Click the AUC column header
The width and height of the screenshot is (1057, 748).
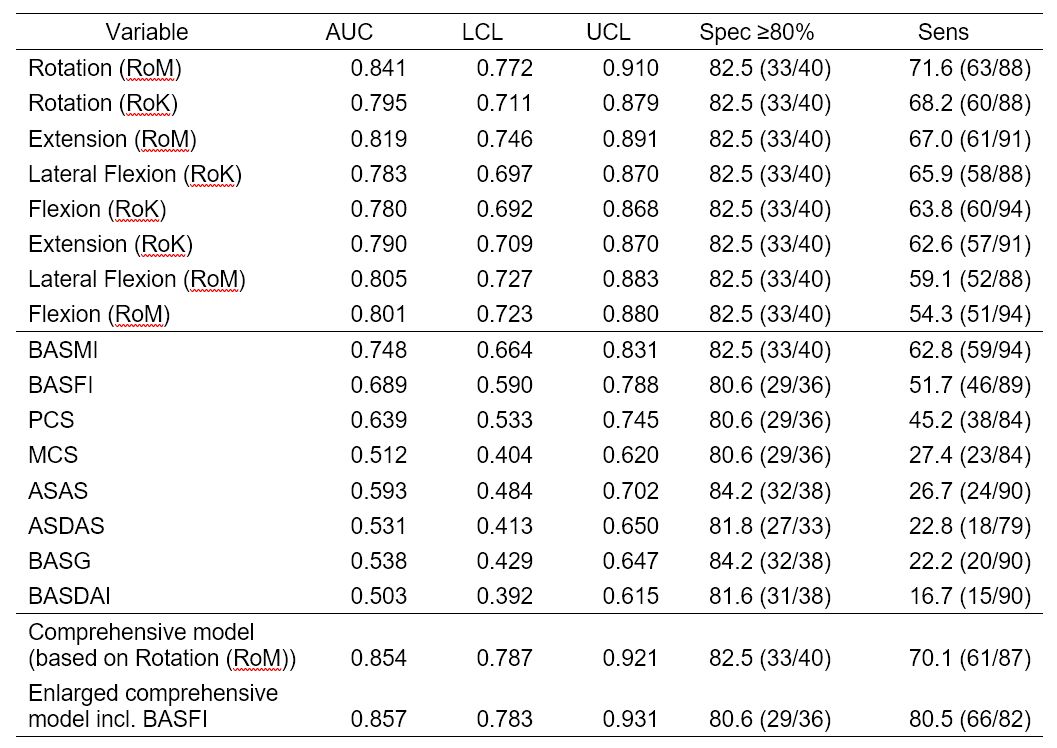[x=349, y=32]
